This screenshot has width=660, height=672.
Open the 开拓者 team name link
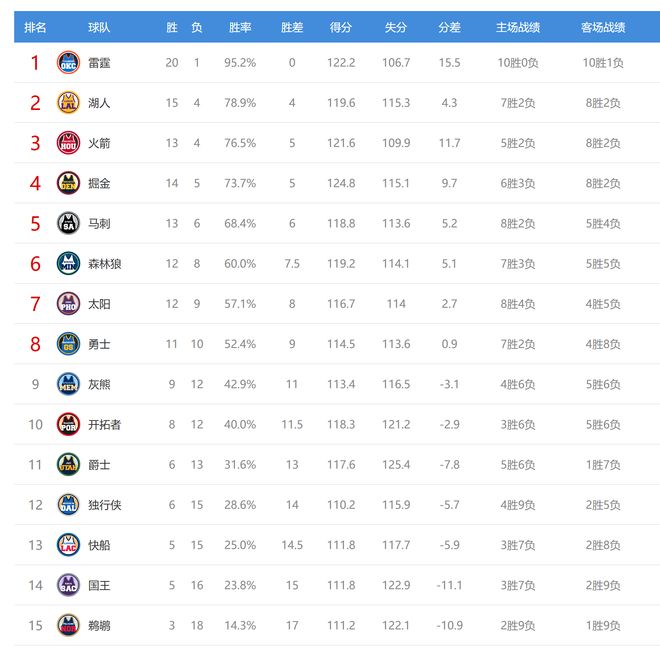tap(104, 425)
